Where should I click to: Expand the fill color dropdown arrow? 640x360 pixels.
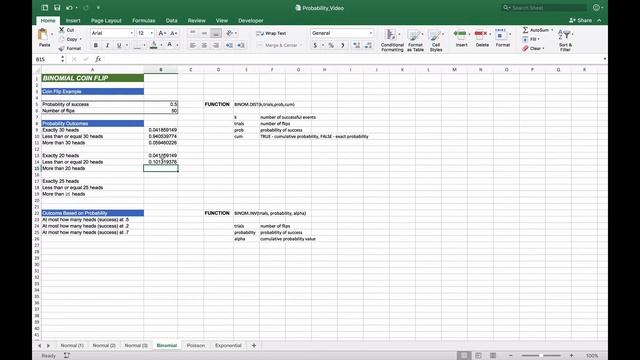161,45
